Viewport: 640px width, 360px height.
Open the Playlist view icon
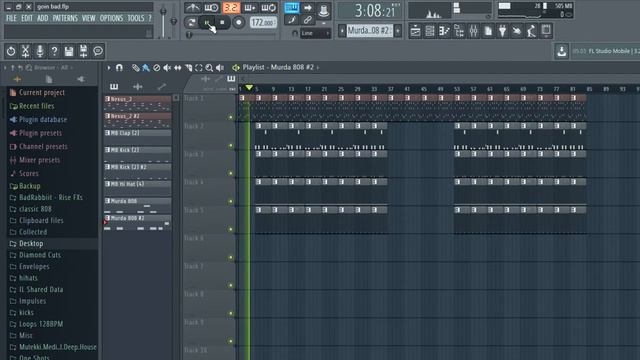415,31
